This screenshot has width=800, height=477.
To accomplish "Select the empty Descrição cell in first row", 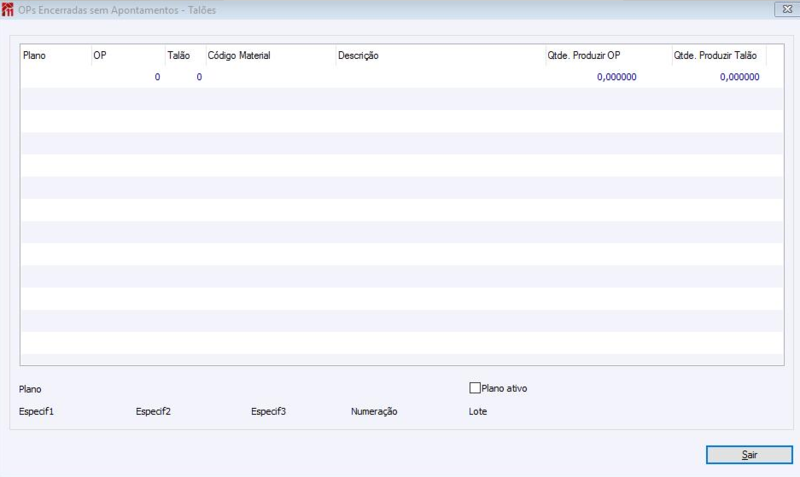I will tap(440, 77).
